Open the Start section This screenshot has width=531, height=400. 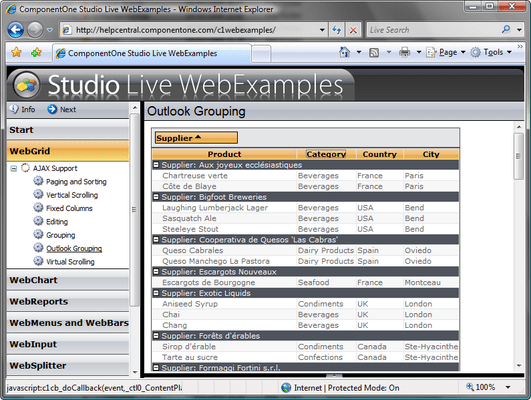[68, 130]
